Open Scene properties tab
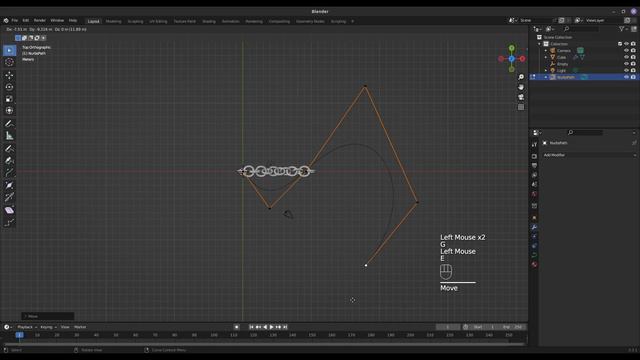Image resolution: width=640 pixels, height=360 pixels. [534, 184]
